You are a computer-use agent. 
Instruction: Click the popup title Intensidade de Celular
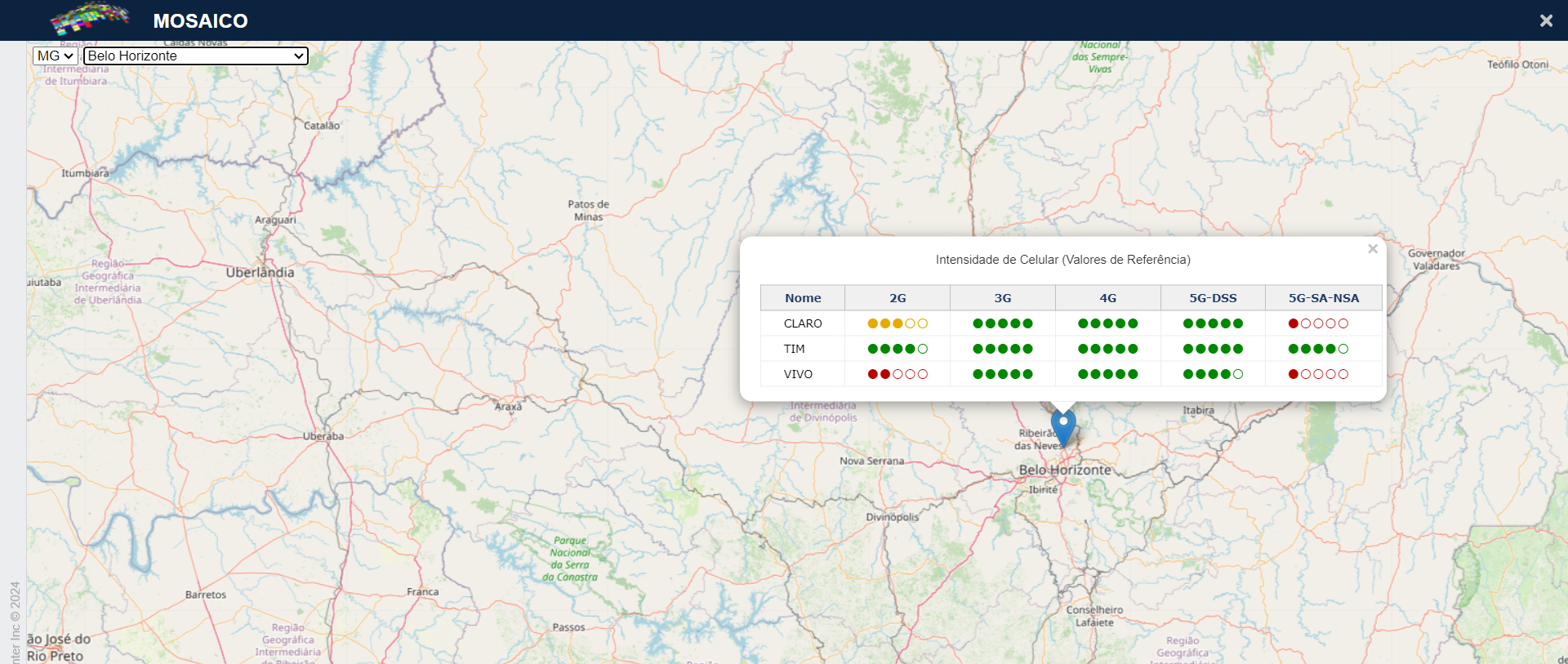click(1062, 260)
